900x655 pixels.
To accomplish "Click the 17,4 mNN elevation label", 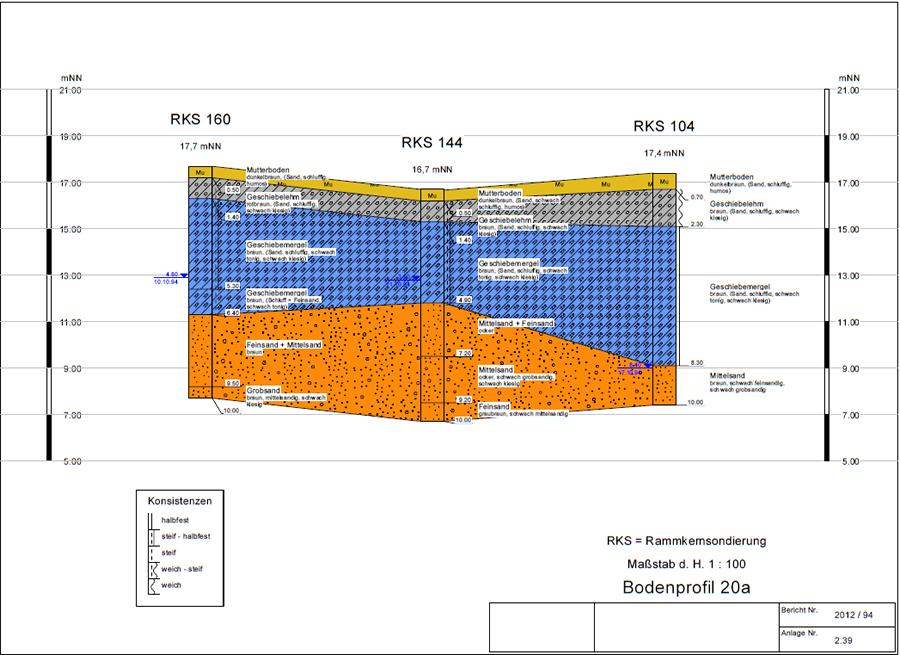I will (664, 153).
